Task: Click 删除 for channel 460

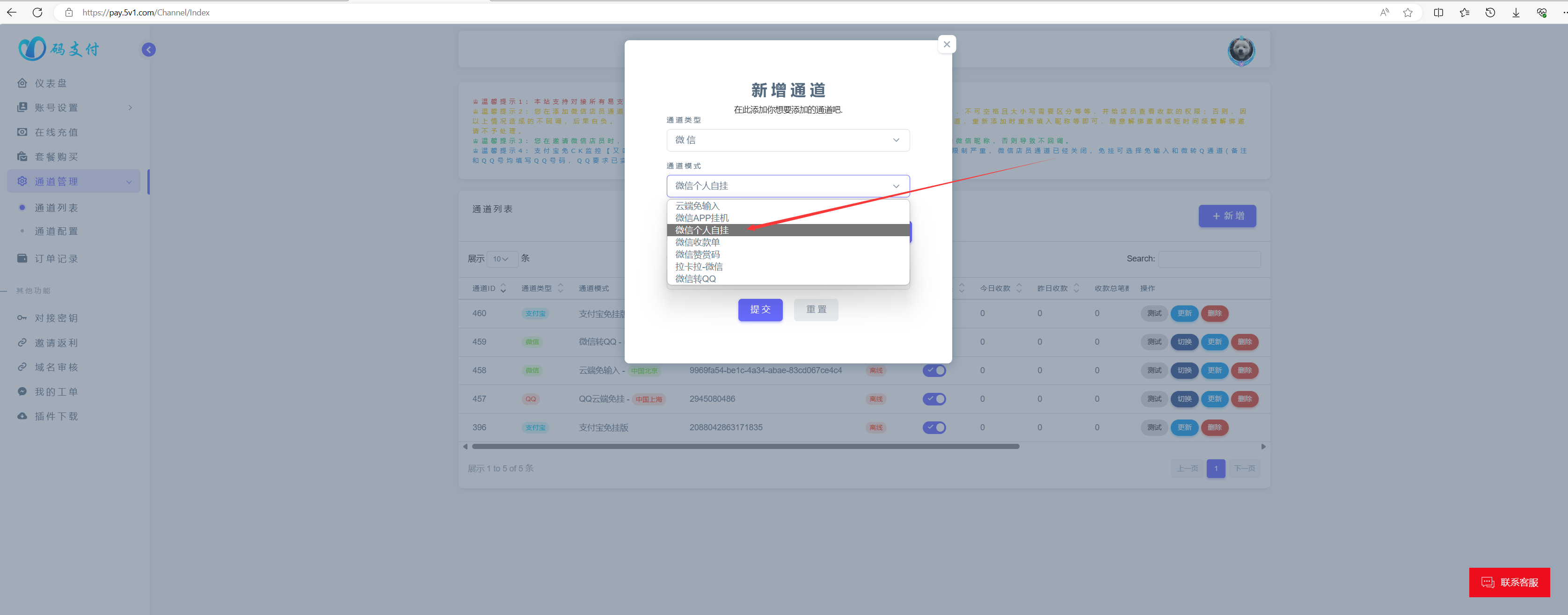Action: coord(1214,313)
